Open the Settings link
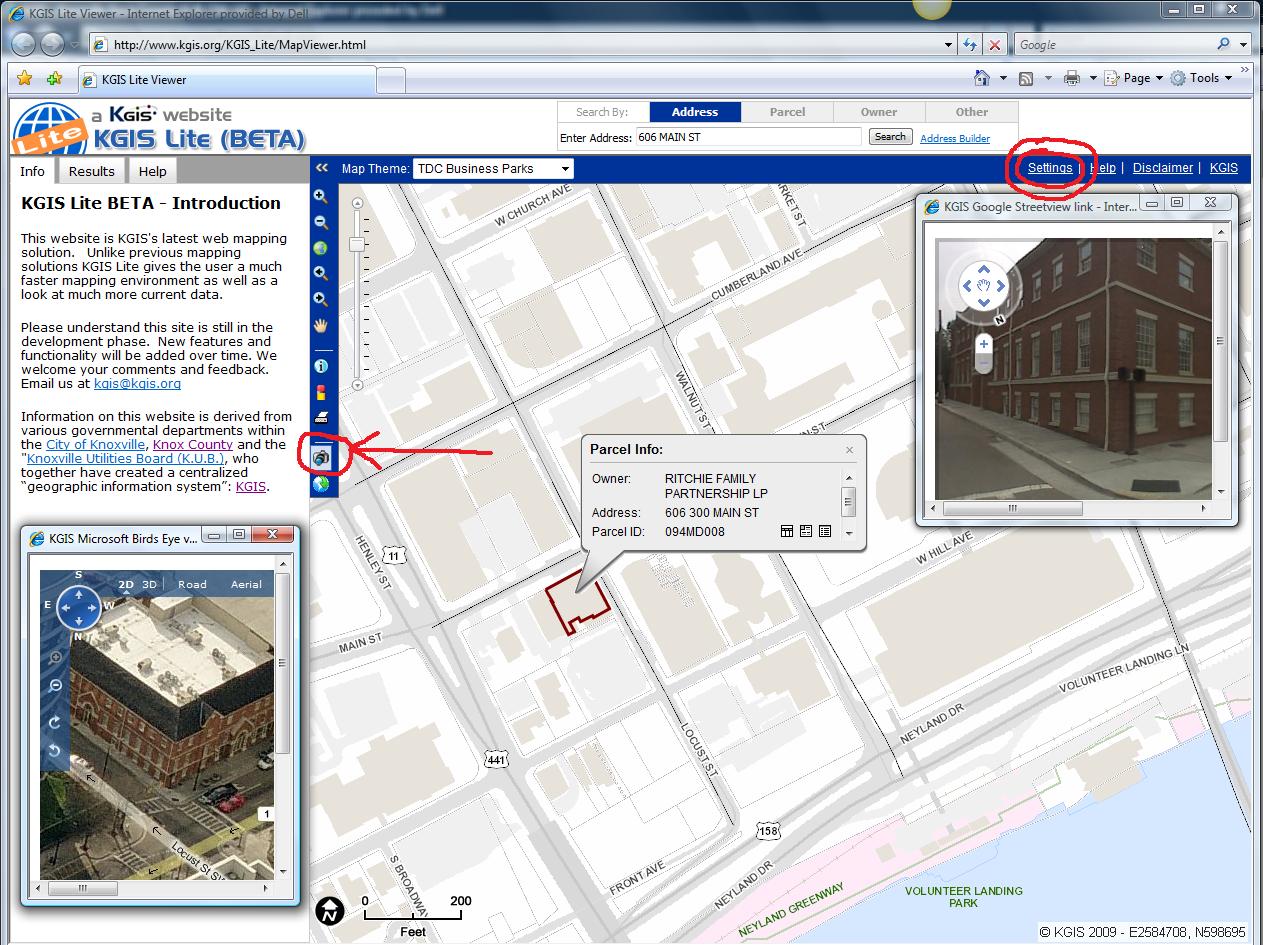 tap(1050, 168)
